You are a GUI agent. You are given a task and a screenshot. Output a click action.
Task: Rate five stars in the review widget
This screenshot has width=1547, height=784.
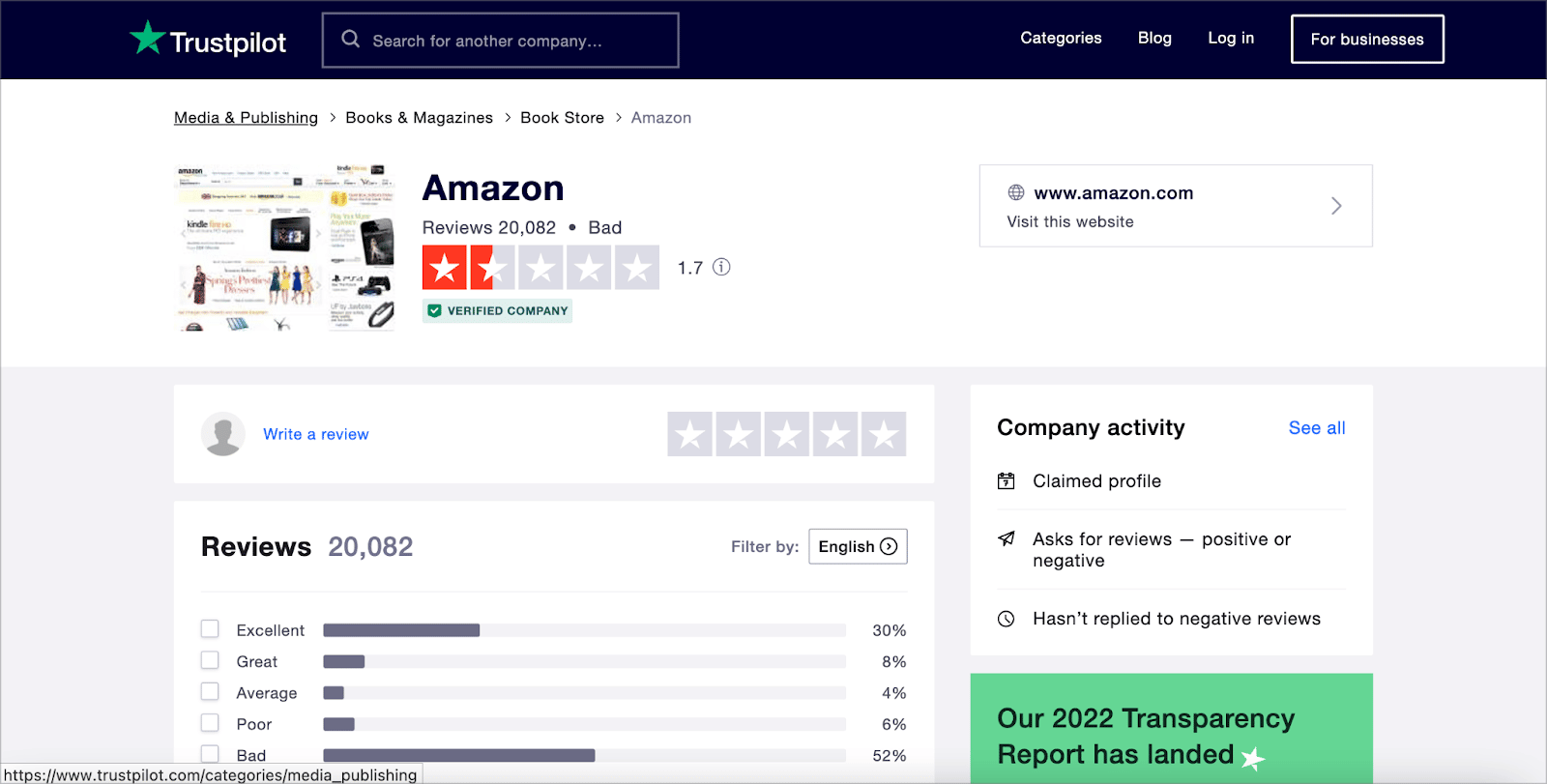pyautogui.click(x=884, y=434)
